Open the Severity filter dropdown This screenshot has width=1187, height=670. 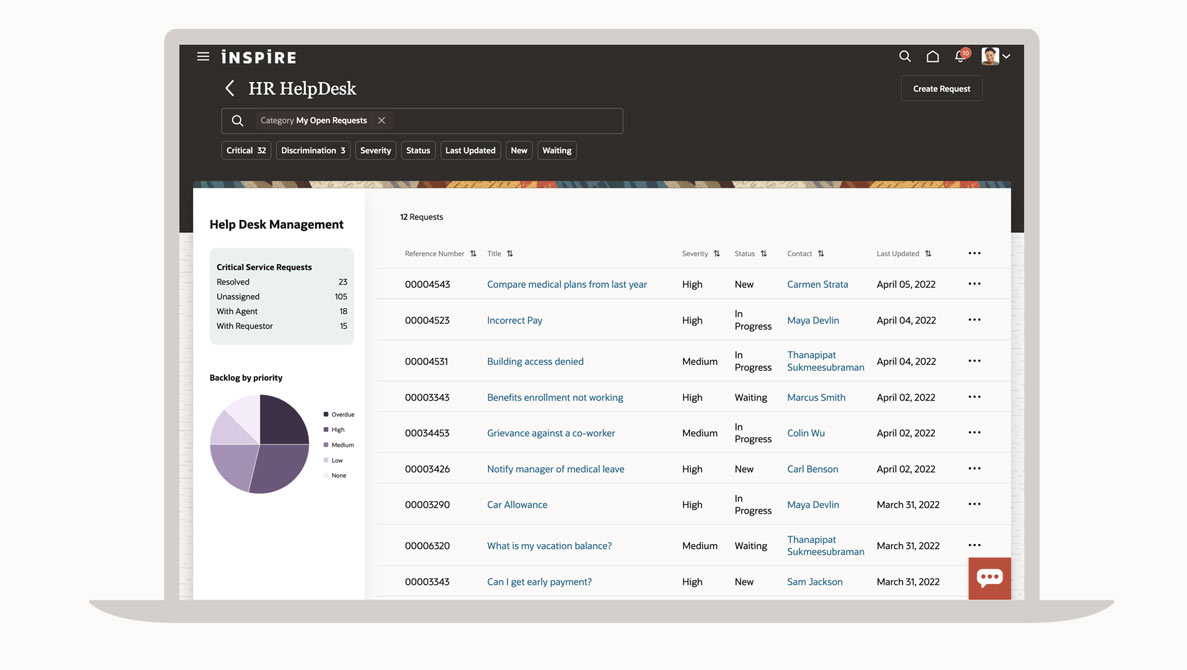pyautogui.click(x=376, y=150)
